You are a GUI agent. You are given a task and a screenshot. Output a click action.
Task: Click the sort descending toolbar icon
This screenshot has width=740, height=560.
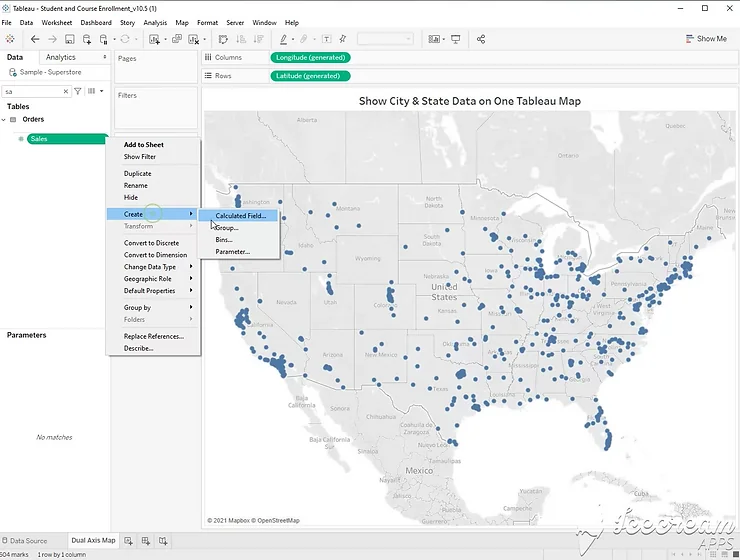coord(258,39)
